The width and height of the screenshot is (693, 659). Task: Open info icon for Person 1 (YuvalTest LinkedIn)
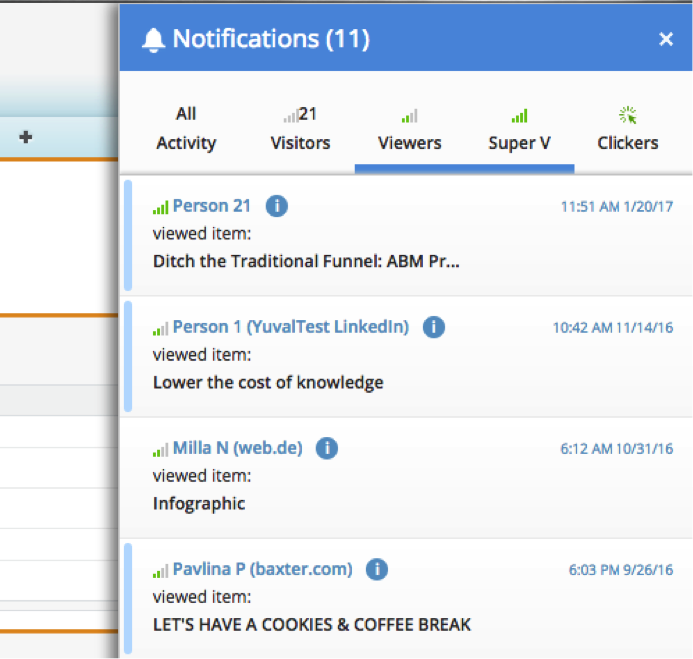tap(434, 327)
